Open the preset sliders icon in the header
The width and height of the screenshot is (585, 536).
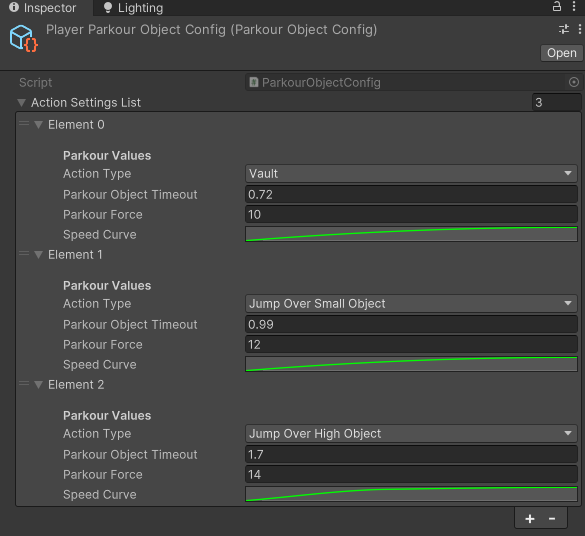coord(564,29)
